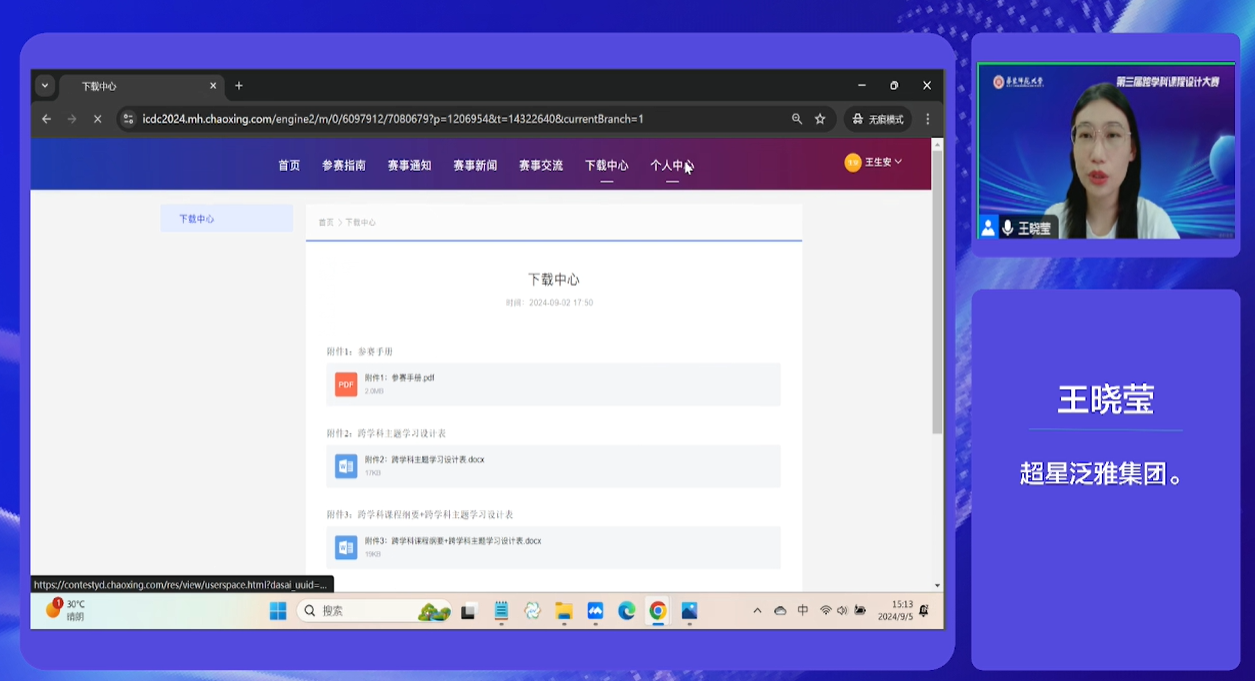Switch to Google Chrome on the taskbar
The height and width of the screenshot is (681, 1255).
(x=658, y=611)
